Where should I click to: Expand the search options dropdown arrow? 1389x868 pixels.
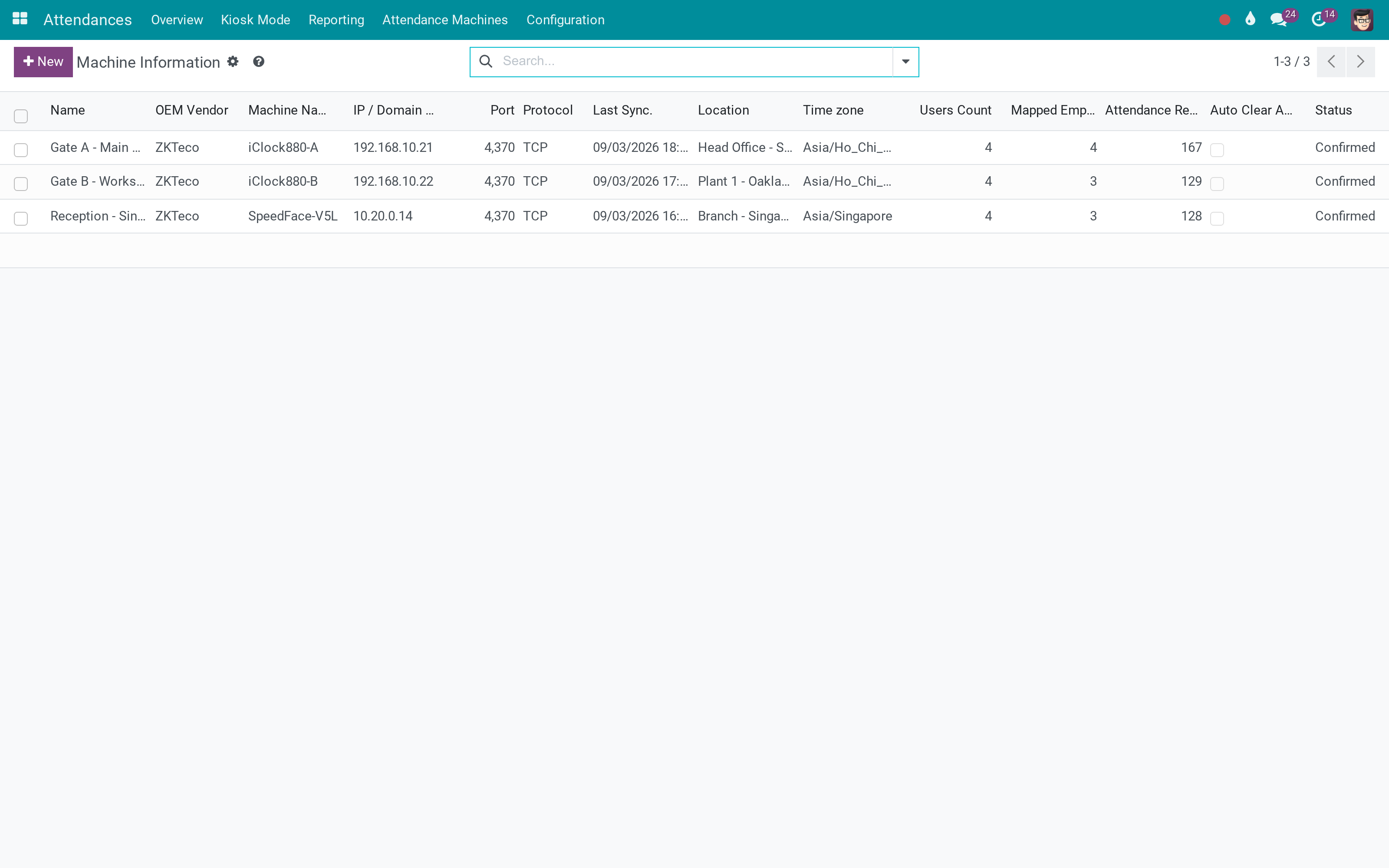905,62
